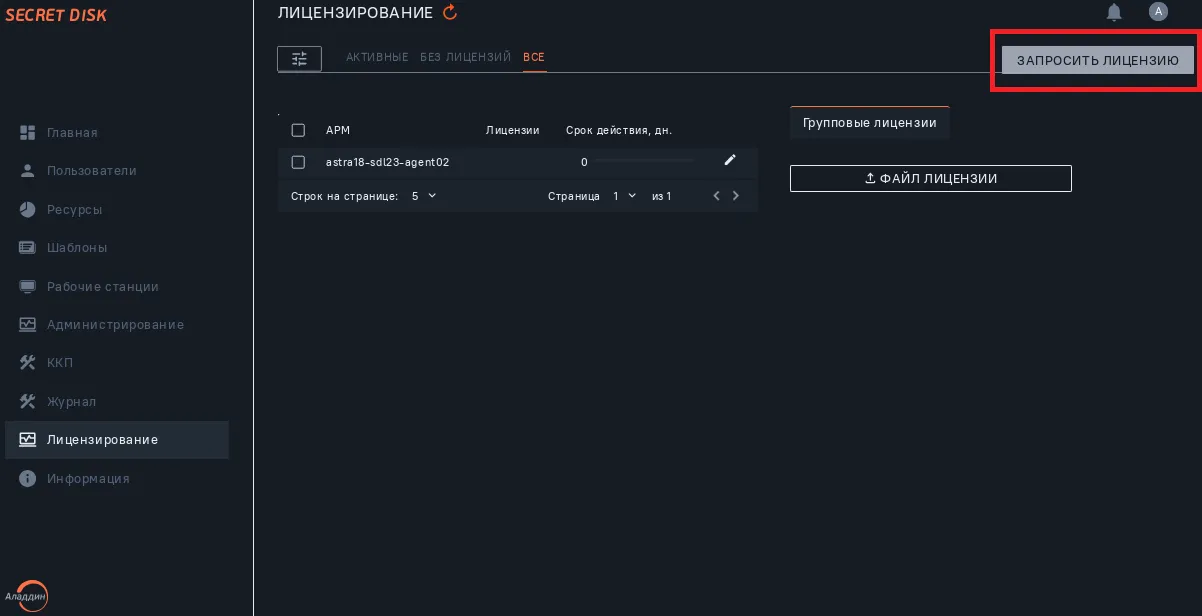Open the user avatar menu A
The height and width of the screenshot is (616, 1202).
[x=1158, y=12]
